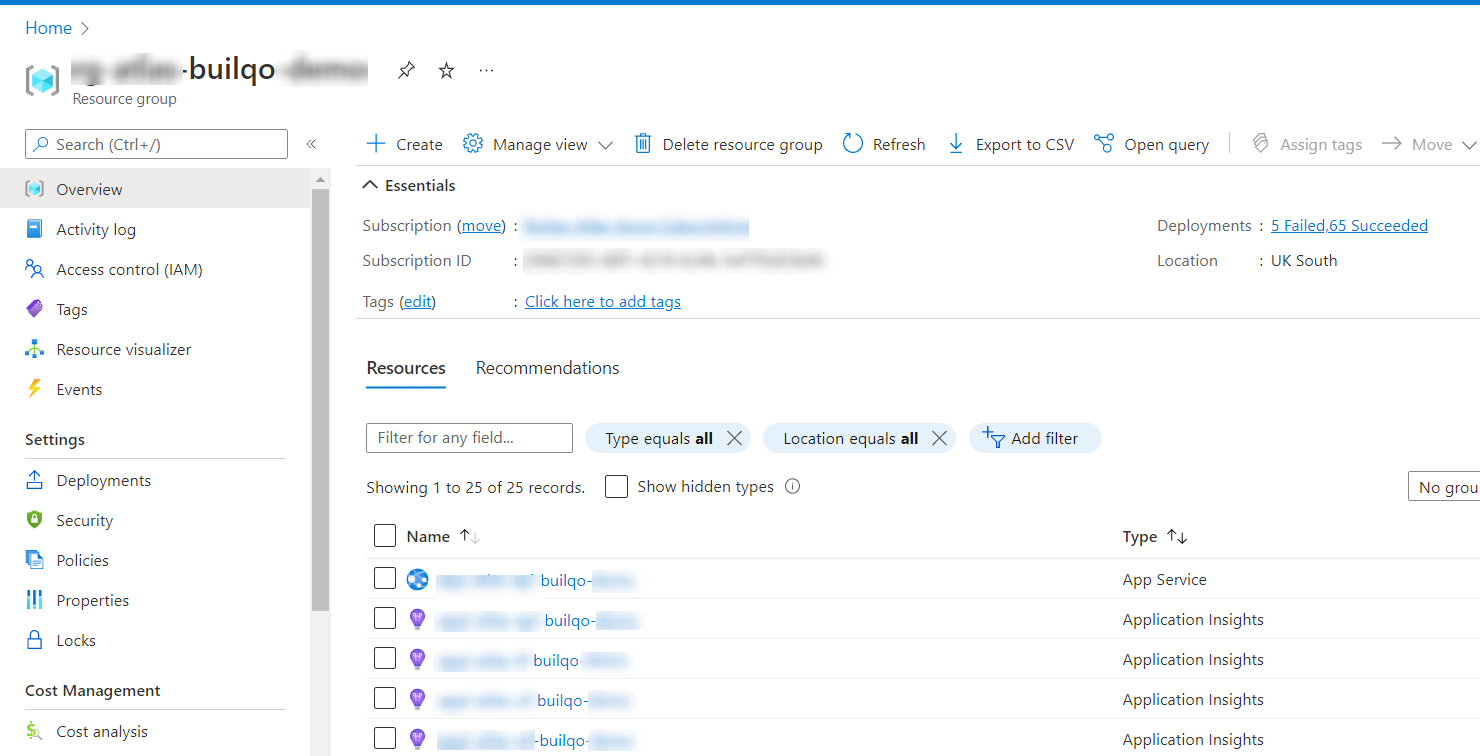Click the Resource visualizer icon
The width and height of the screenshot is (1480, 756).
(x=35, y=349)
